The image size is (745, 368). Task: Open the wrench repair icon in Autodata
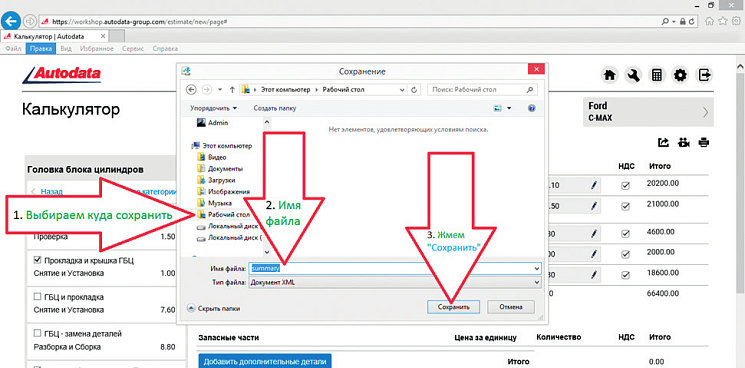tap(633, 75)
